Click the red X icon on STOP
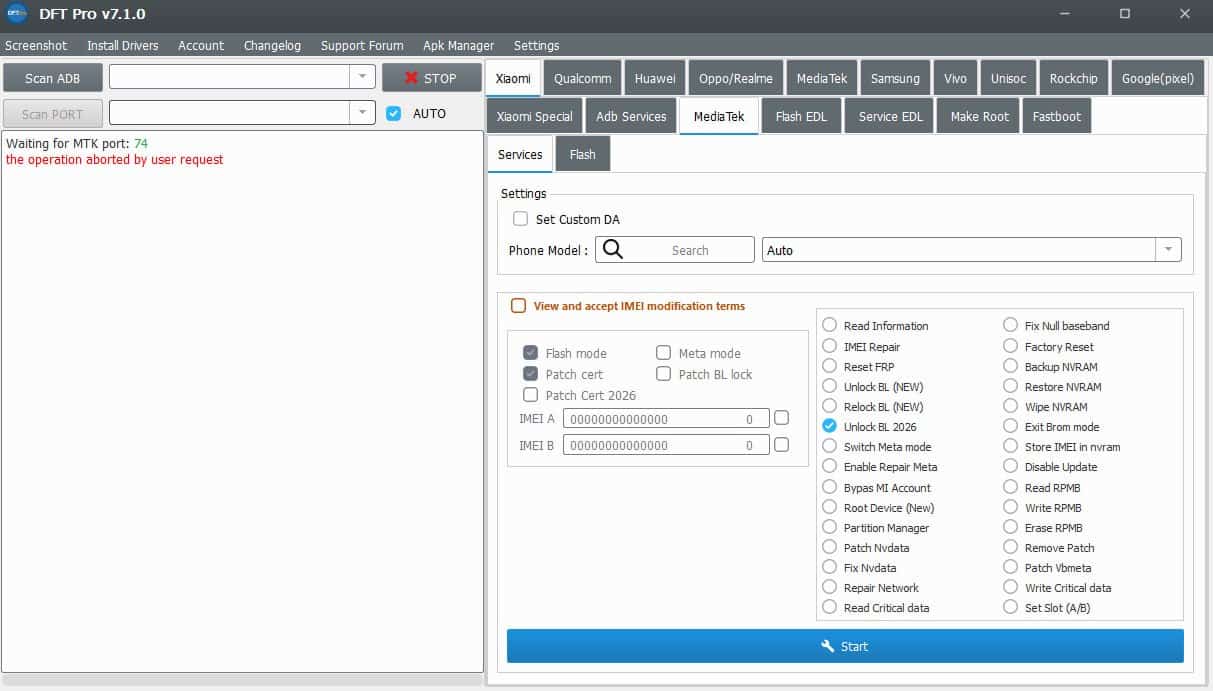Screen dimensions: 1213x691 pyautogui.click(x=411, y=78)
